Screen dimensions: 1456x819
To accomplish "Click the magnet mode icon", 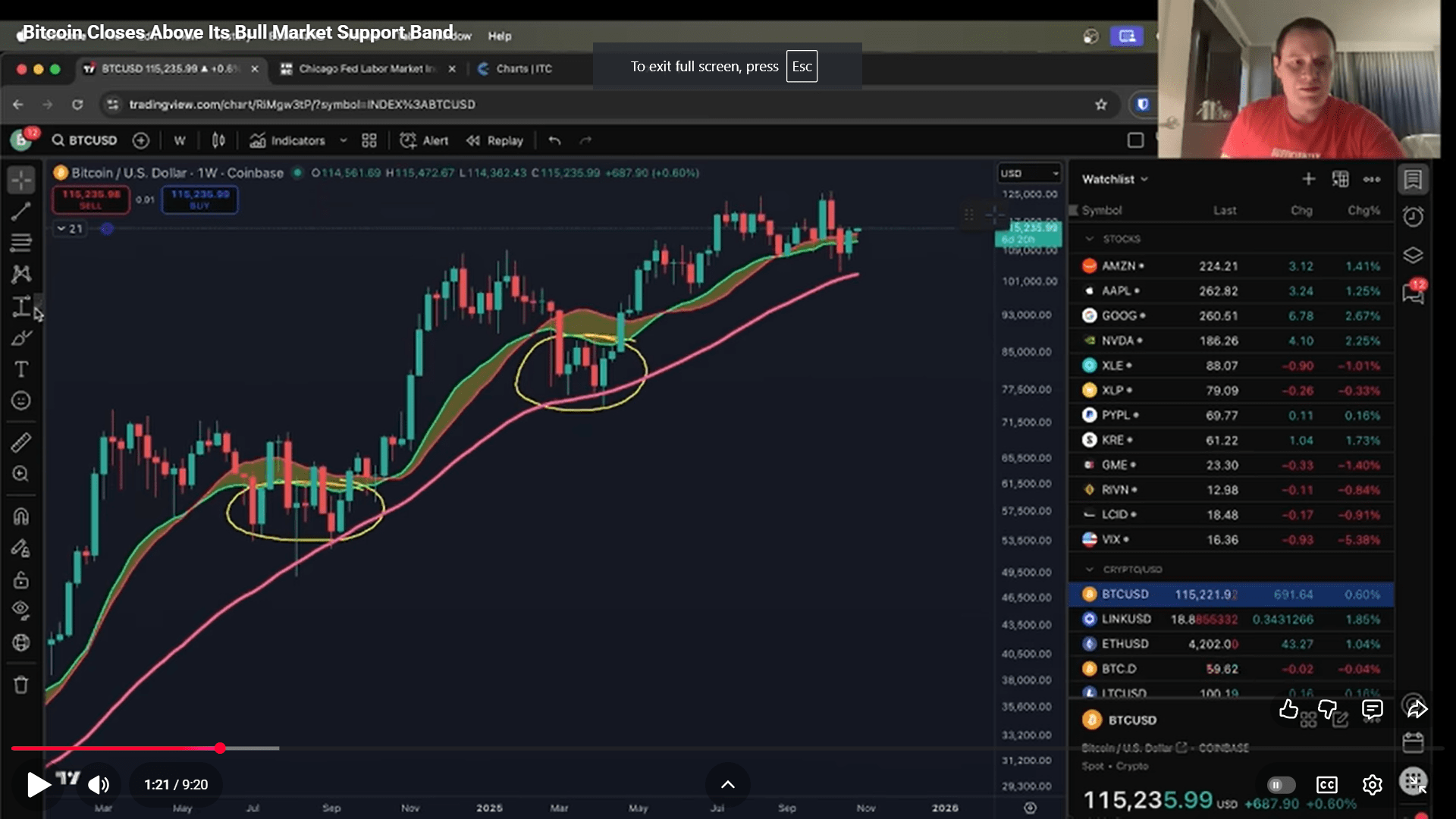I will pyautogui.click(x=20, y=516).
